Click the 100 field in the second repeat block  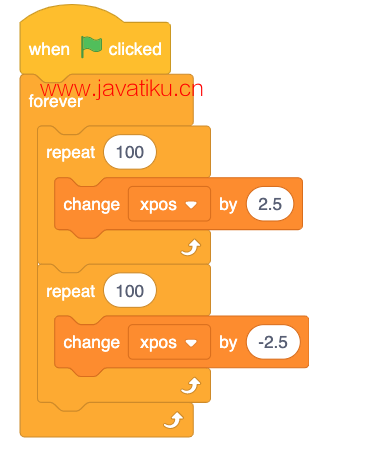click(130, 291)
